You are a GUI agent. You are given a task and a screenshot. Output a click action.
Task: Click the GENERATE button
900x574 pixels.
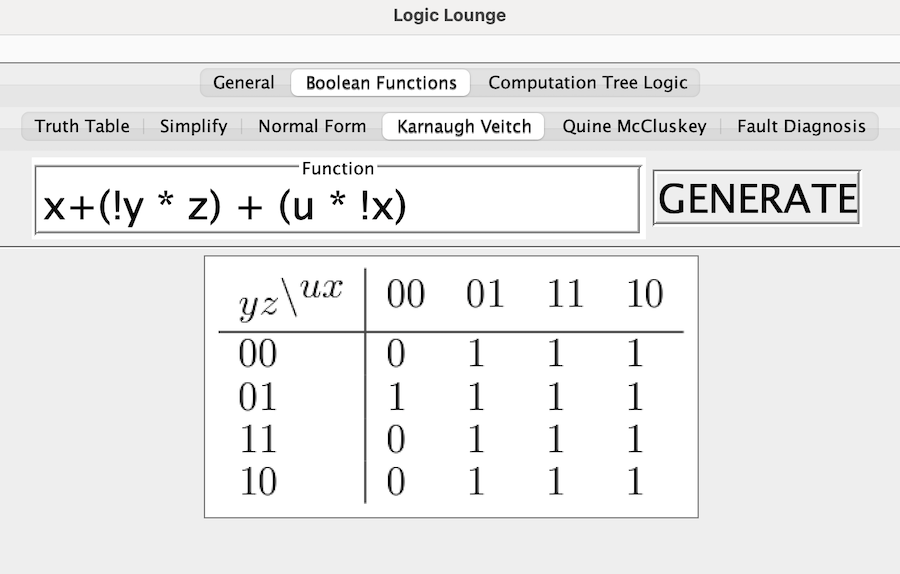[x=757, y=197]
